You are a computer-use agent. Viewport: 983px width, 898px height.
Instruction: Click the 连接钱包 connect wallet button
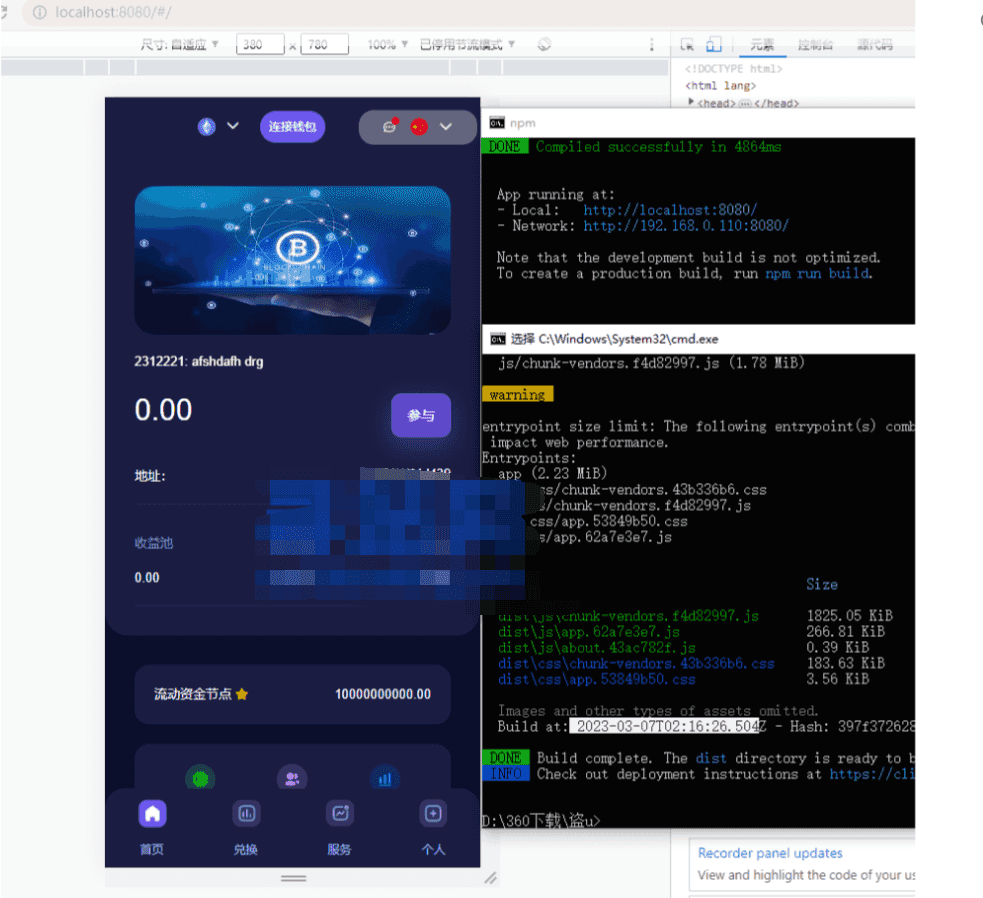pos(292,126)
